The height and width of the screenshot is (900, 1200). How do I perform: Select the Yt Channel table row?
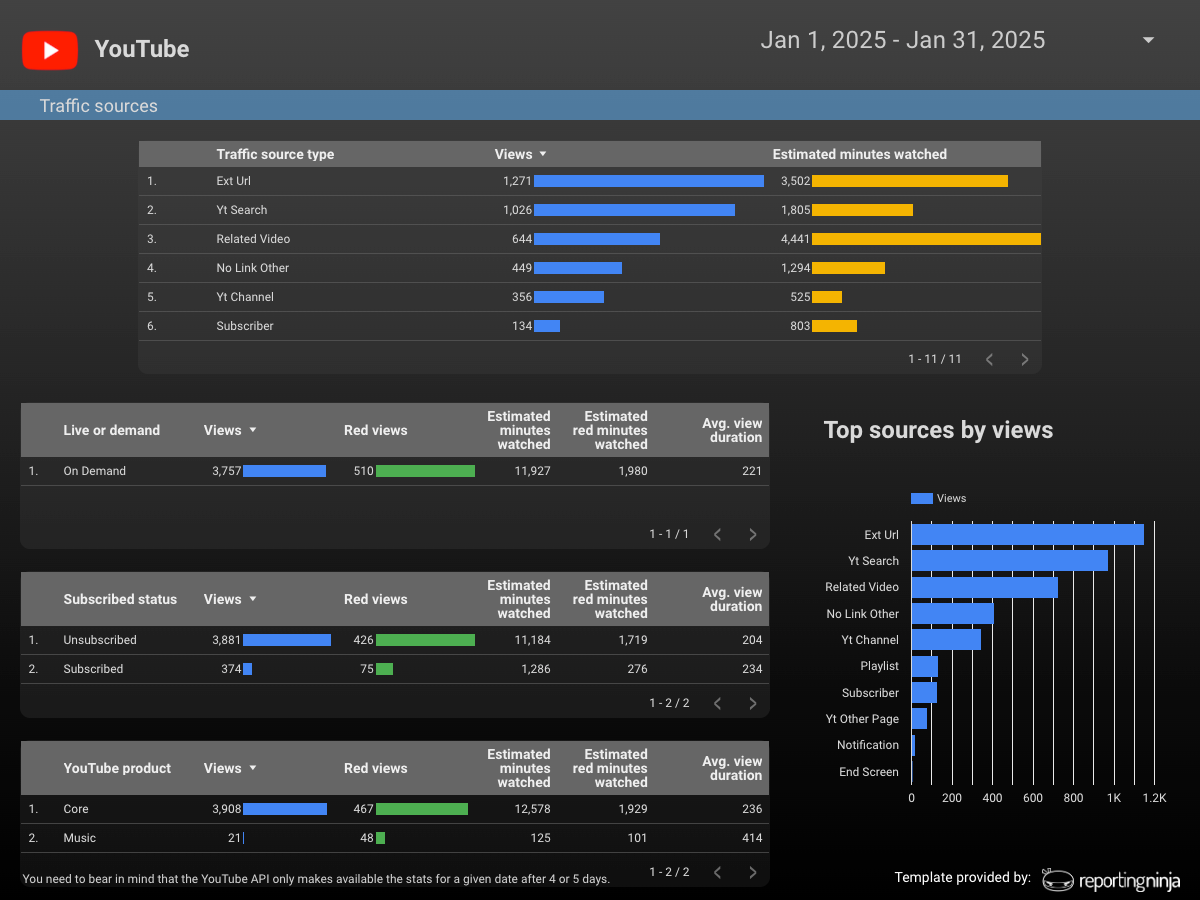[589, 297]
